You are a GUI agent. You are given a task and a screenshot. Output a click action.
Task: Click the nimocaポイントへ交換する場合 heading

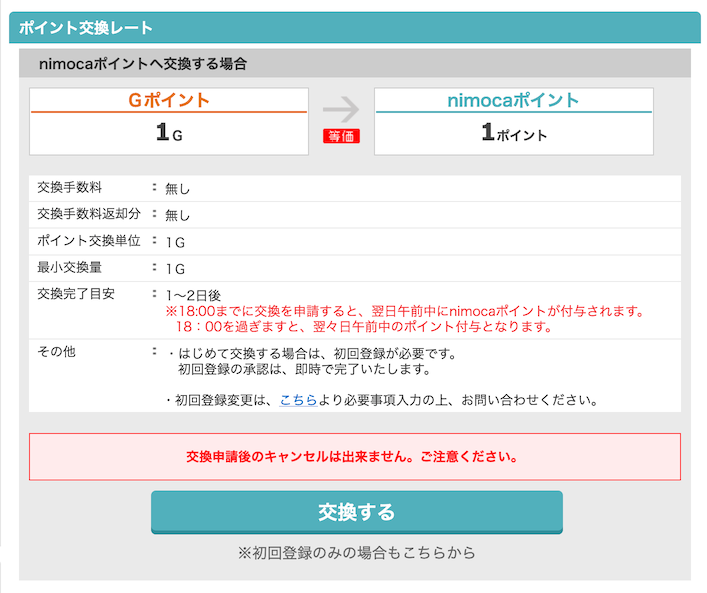[x=143, y=64]
